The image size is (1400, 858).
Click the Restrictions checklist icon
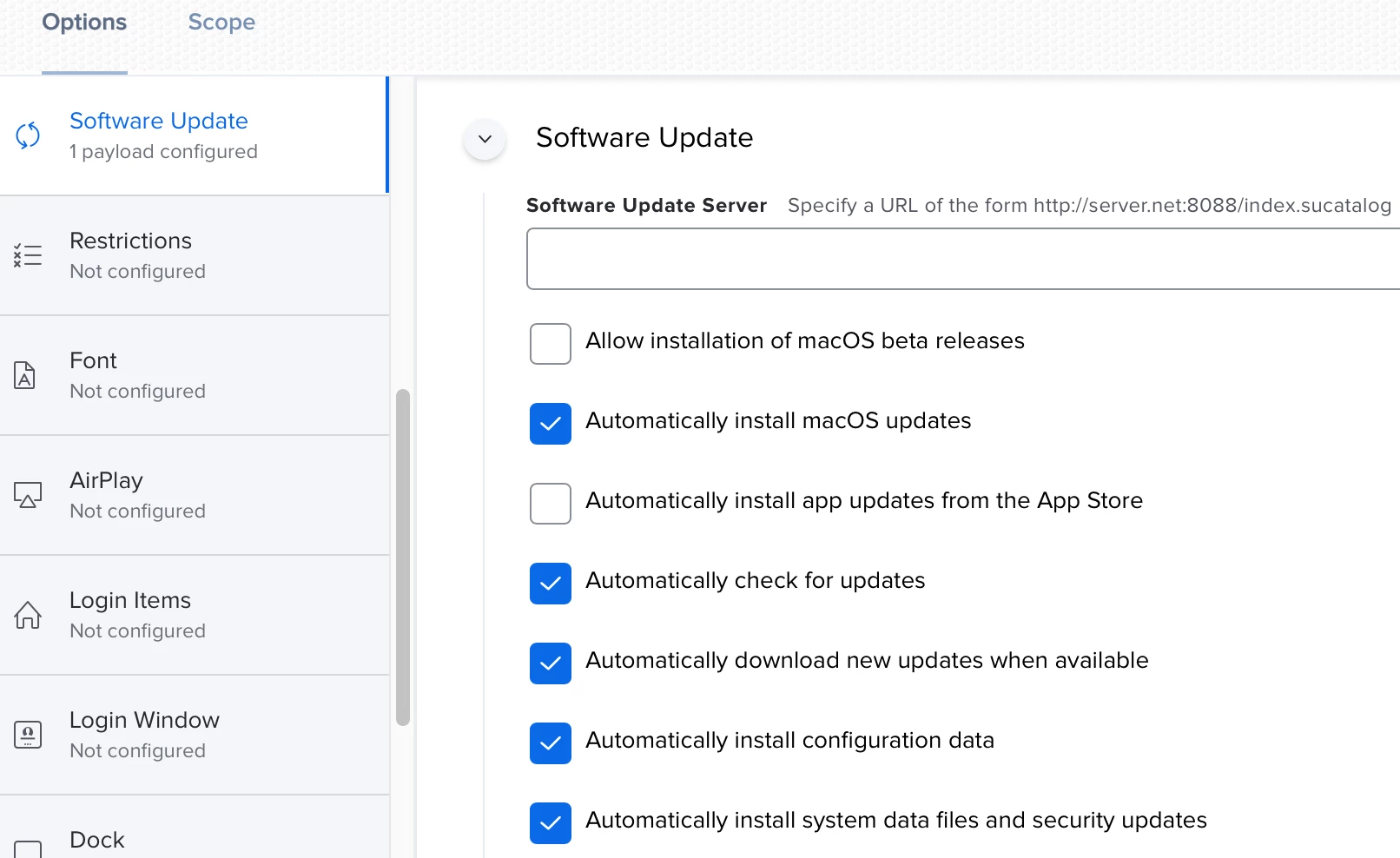coord(28,254)
